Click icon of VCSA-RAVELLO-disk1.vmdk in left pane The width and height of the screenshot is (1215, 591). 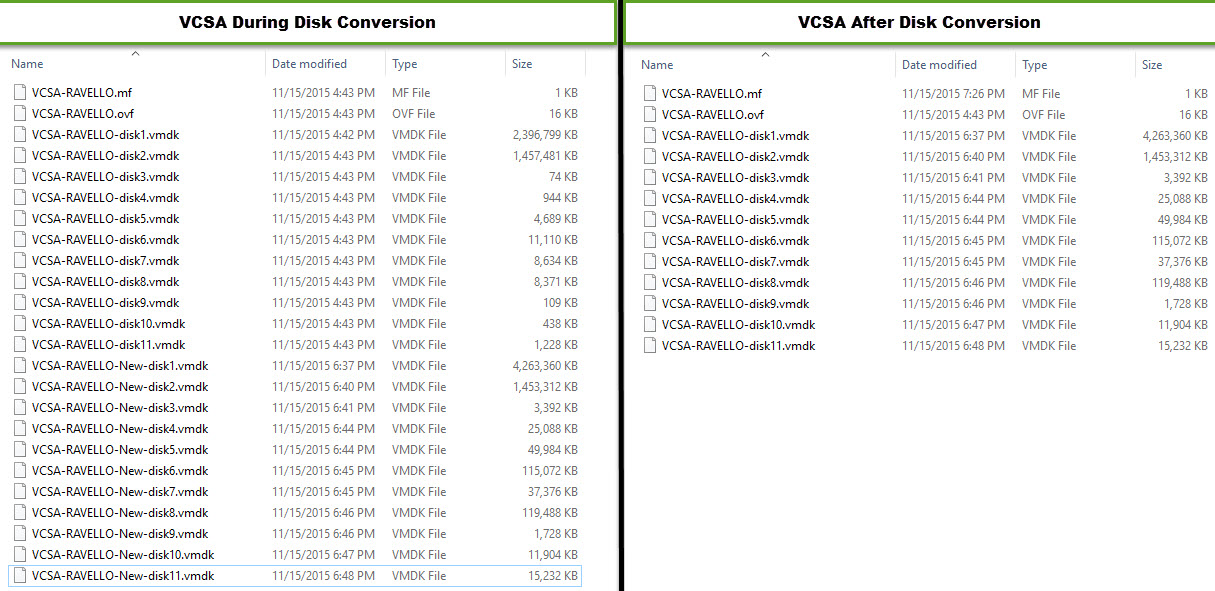(21, 135)
